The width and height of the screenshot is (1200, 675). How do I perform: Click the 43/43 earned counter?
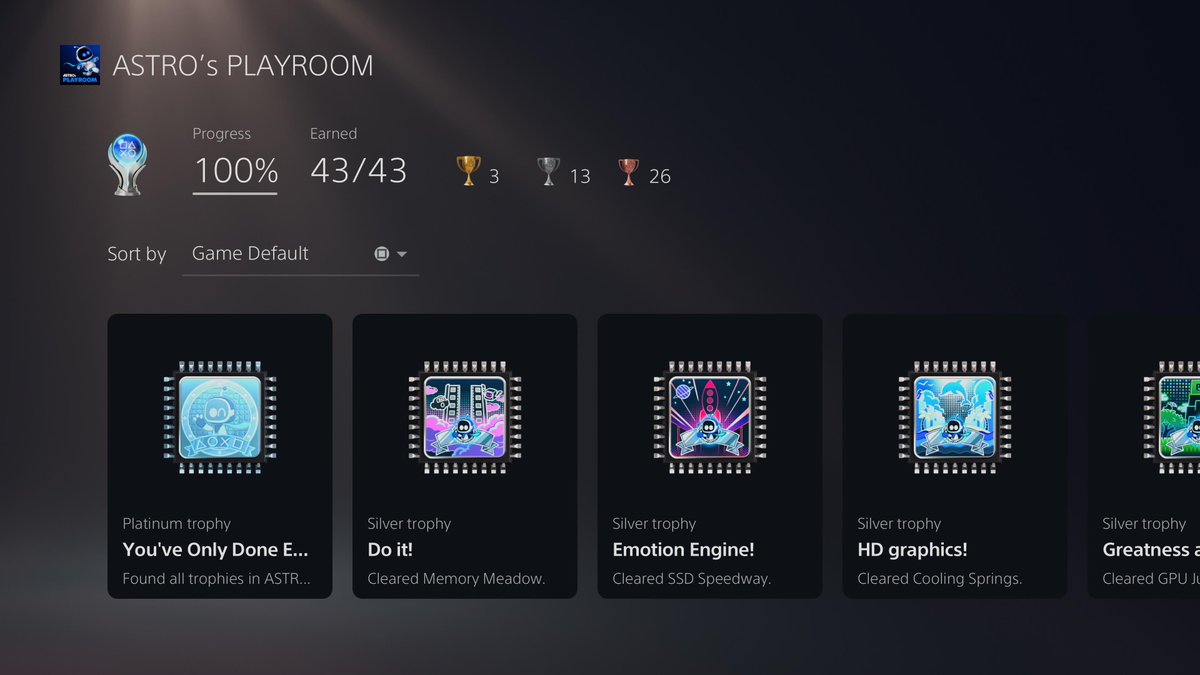click(359, 171)
